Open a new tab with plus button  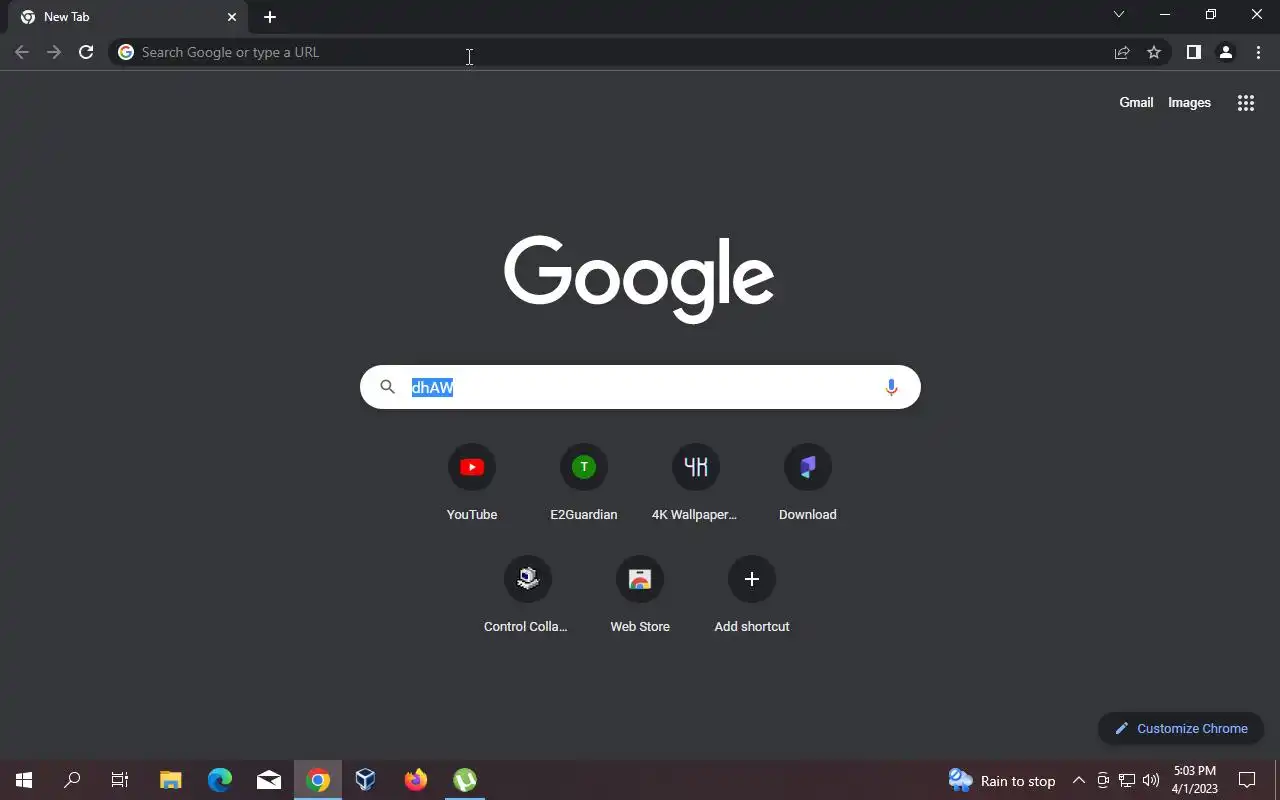[270, 17]
